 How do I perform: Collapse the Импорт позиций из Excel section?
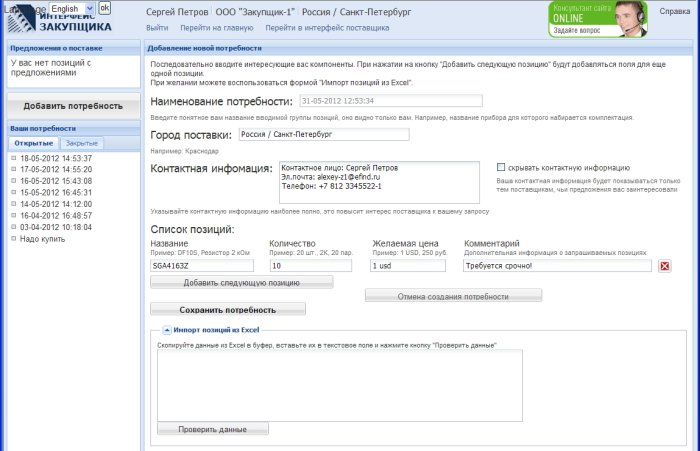click(166, 329)
